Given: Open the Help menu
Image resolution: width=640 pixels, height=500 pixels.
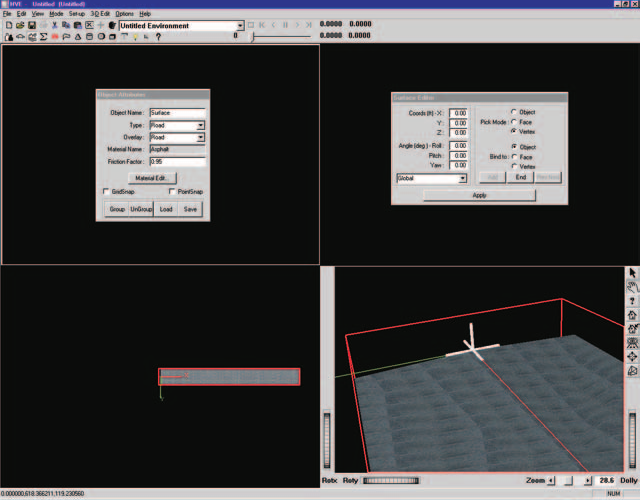Looking at the screenshot, I should coord(145,14).
